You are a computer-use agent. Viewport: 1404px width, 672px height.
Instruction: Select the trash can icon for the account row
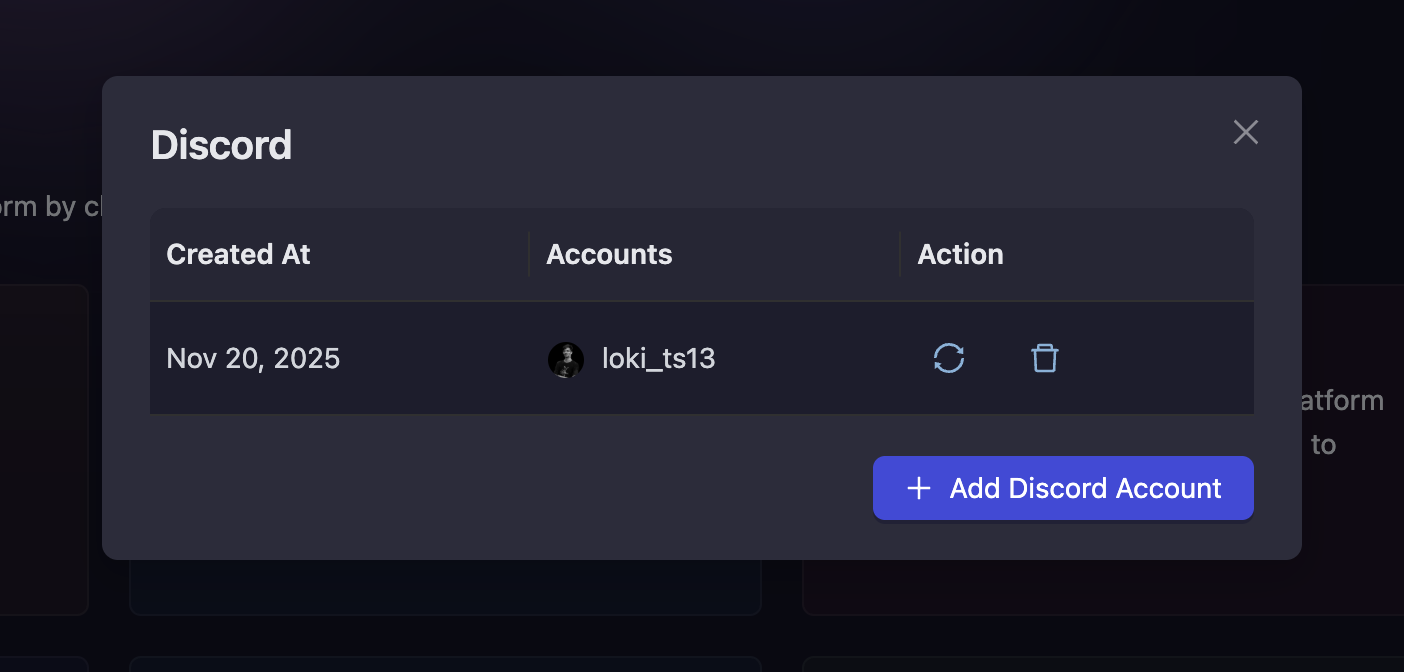click(x=1044, y=358)
